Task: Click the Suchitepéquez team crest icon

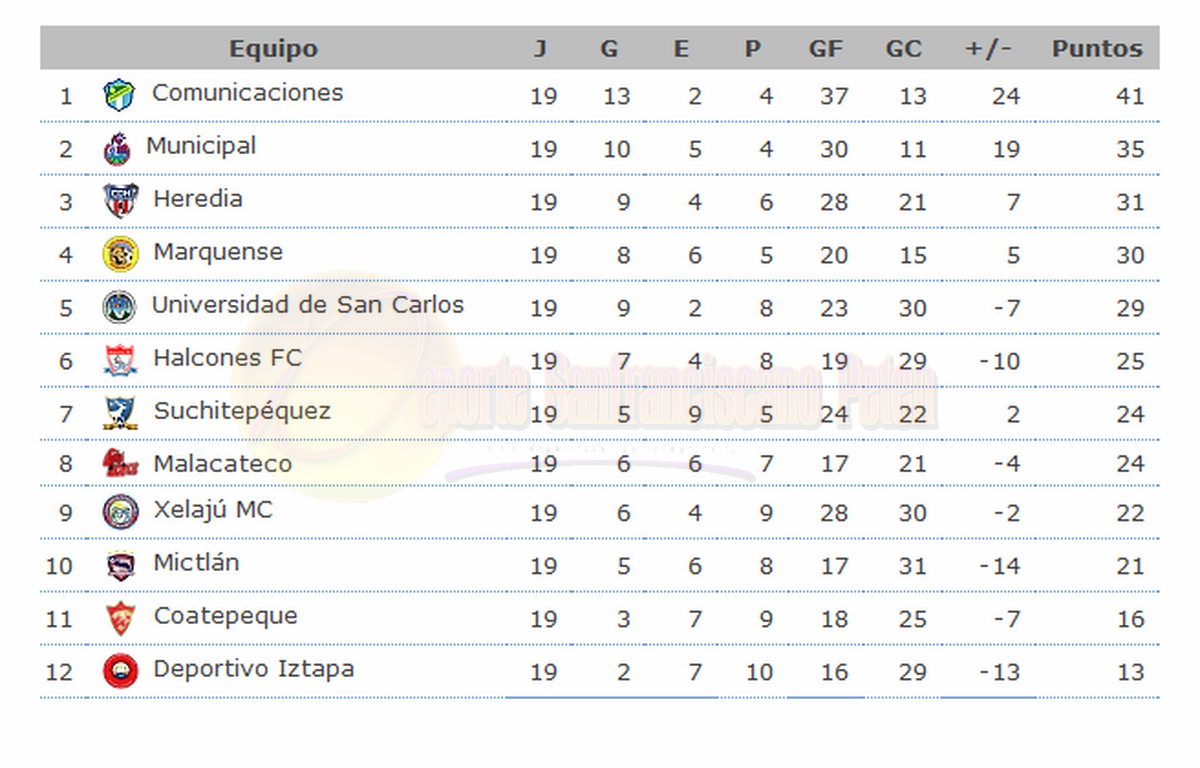Action: 120,413
